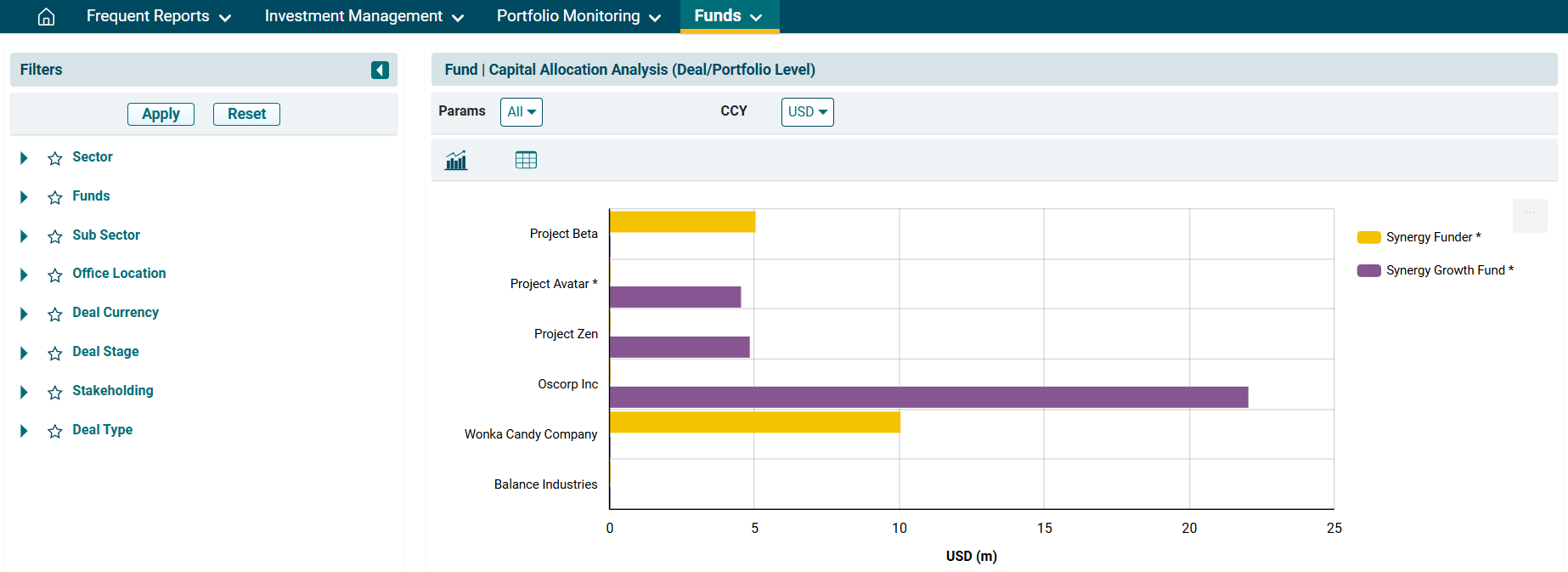Open the Portfolio Monitoring menu
This screenshot has height=572, width=1568.
coord(578,16)
